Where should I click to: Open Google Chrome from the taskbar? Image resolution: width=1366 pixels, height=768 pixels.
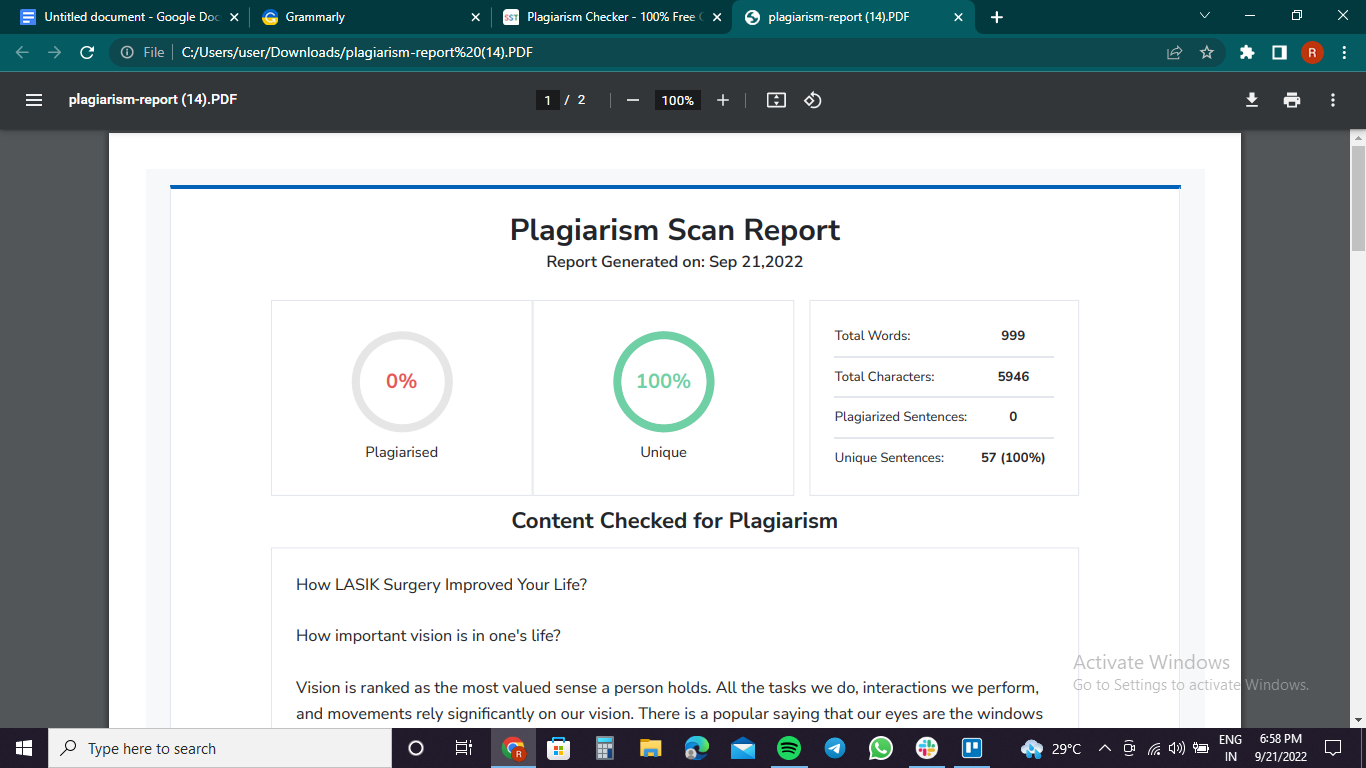tap(513, 748)
